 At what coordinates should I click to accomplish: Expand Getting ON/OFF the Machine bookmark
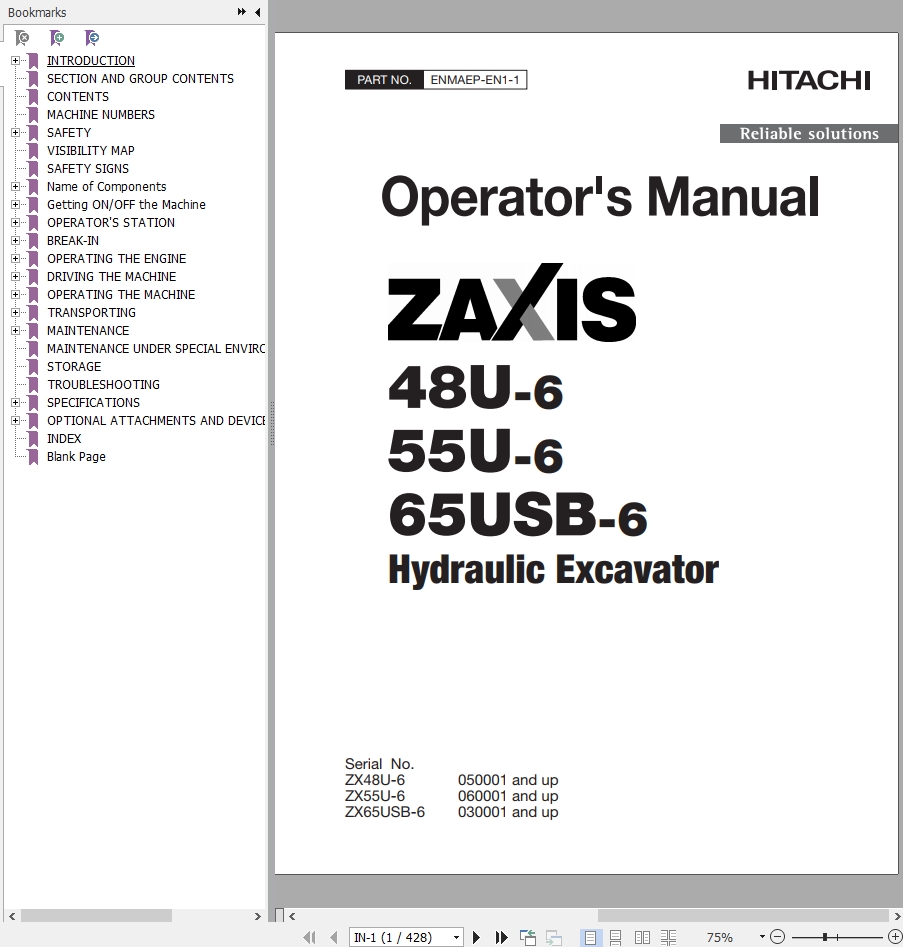(15, 205)
